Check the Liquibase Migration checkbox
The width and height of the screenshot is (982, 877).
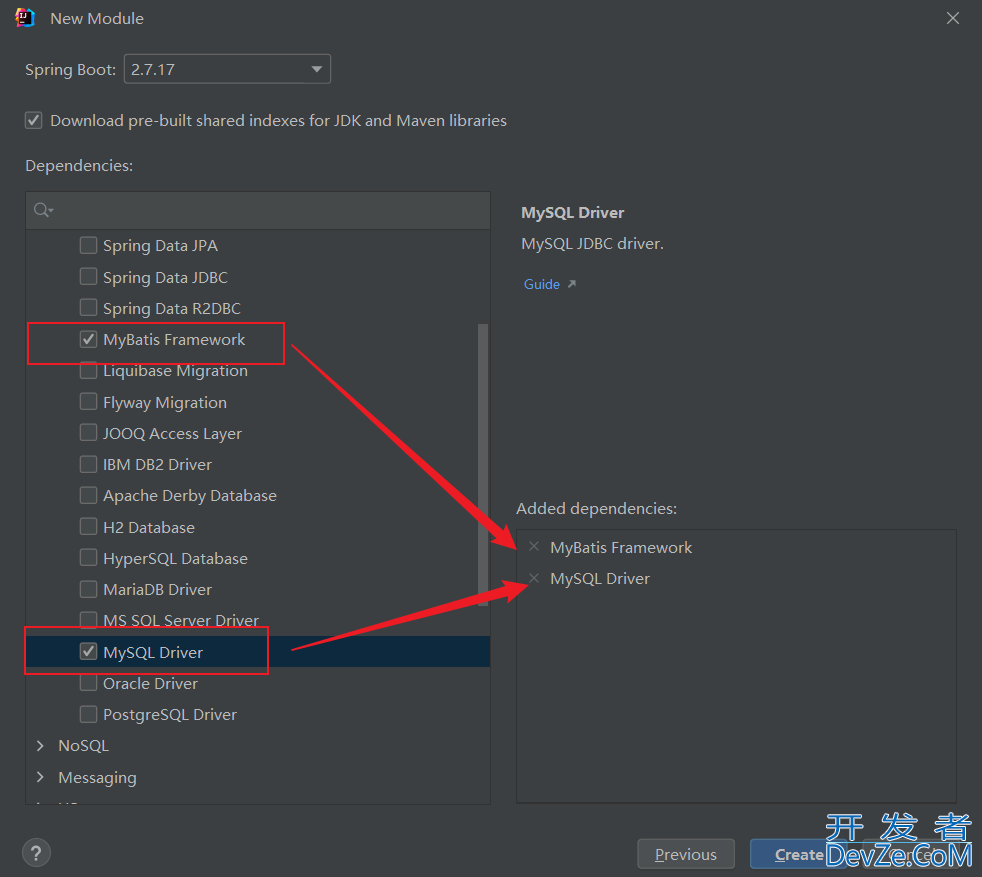click(88, 370)
